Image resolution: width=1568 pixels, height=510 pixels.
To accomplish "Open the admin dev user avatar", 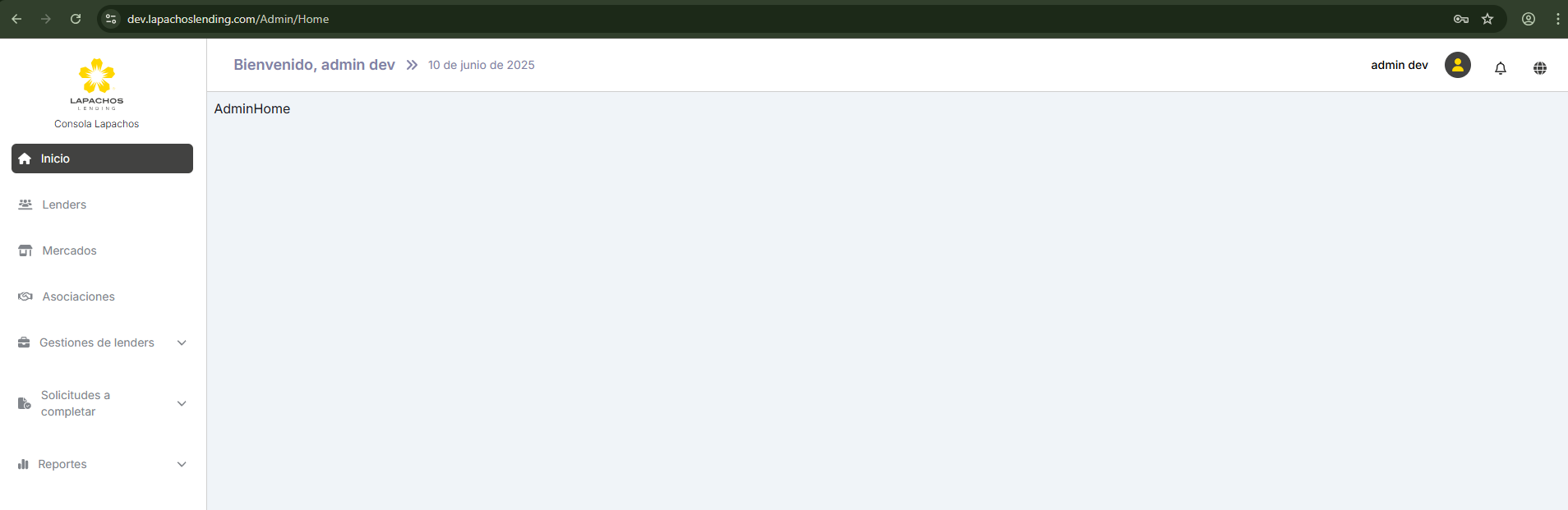I will [1457, 65].
